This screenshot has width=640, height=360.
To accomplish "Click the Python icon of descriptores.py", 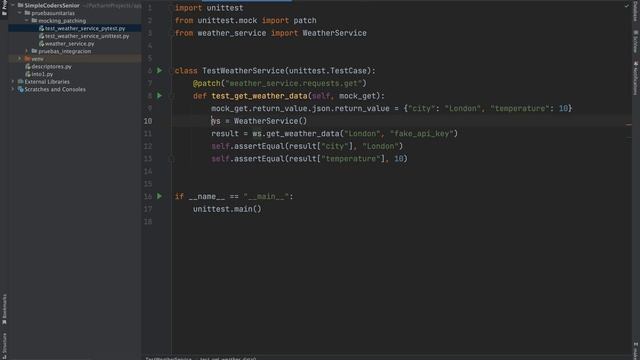I will coord(28,67).
